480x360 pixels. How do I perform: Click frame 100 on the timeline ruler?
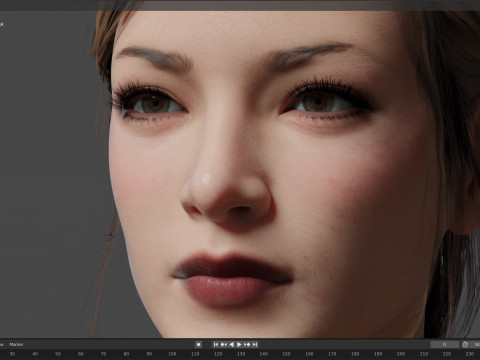tap(172, 354)
